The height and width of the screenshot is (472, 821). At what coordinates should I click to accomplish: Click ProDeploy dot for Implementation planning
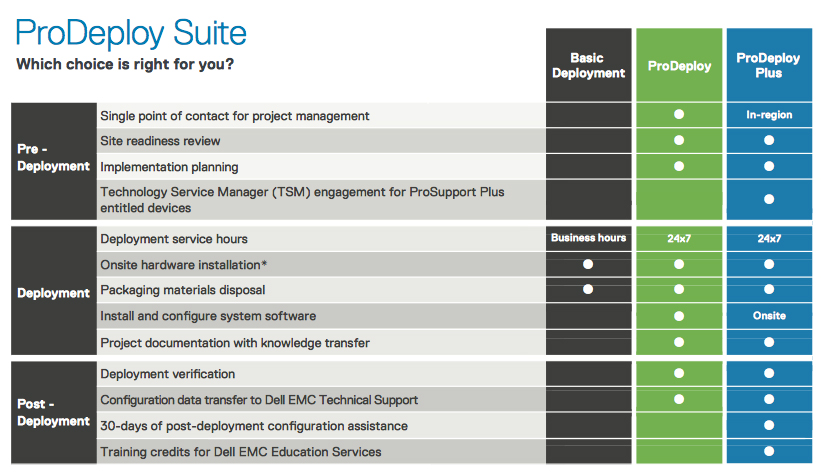(679, 166)
